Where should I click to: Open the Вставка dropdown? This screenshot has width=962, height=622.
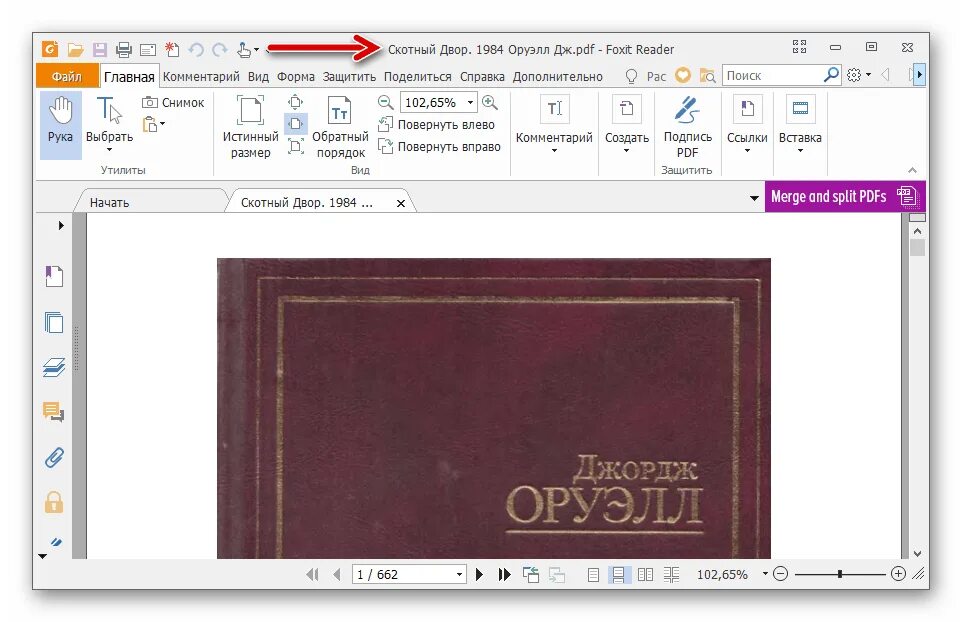coord(800,123)
